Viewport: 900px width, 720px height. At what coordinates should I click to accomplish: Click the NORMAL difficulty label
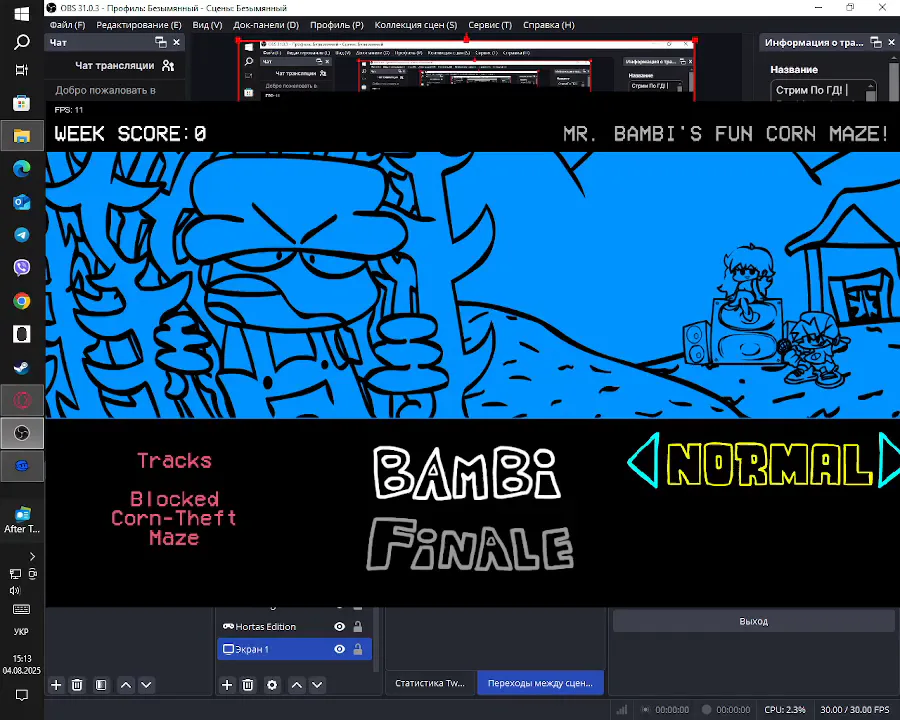(x=769, y=464)
